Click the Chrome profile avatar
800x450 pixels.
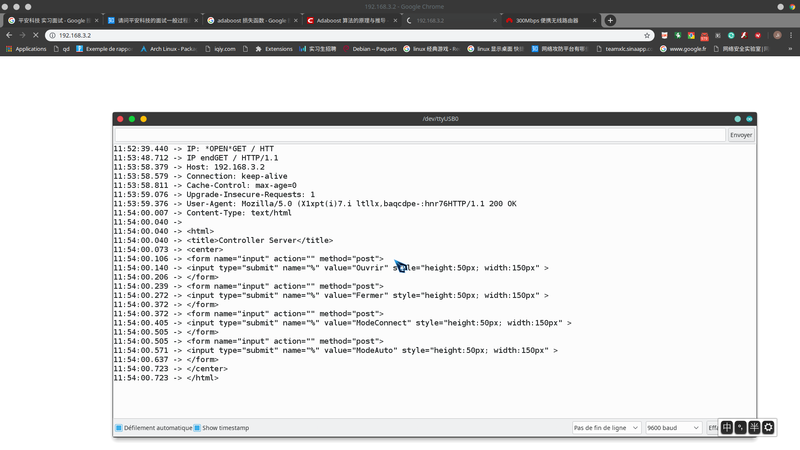click(x=776, y=35)
